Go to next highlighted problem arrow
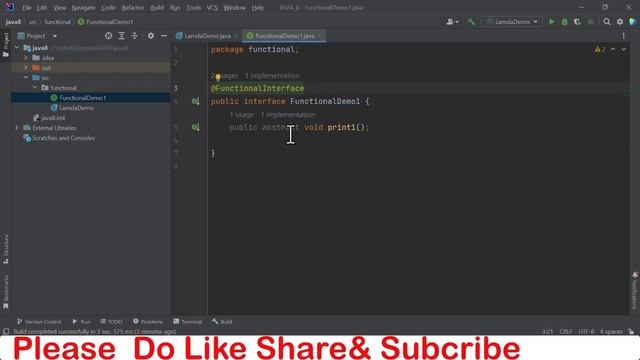 pyautogui.click(x=624, y=49)
